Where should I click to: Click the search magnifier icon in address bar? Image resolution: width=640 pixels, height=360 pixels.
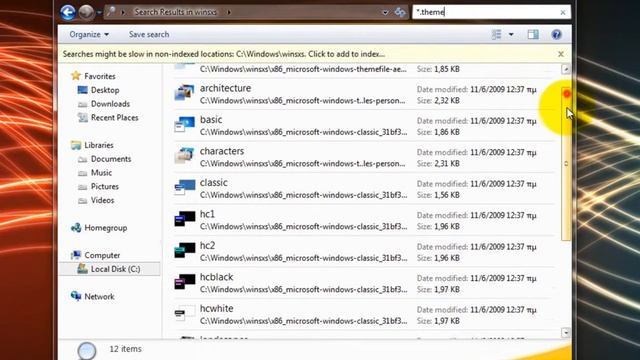coord(111,12)
